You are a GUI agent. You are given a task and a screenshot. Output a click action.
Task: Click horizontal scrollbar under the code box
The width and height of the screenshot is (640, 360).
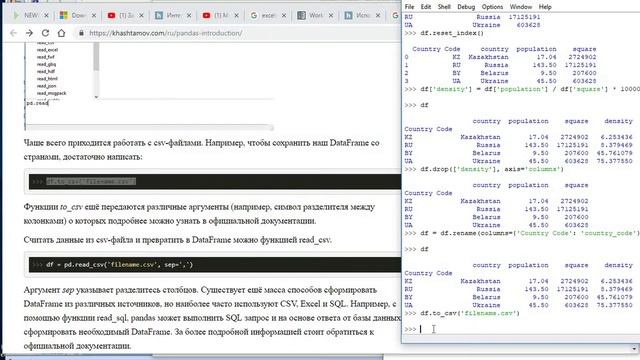pos(149,128)
